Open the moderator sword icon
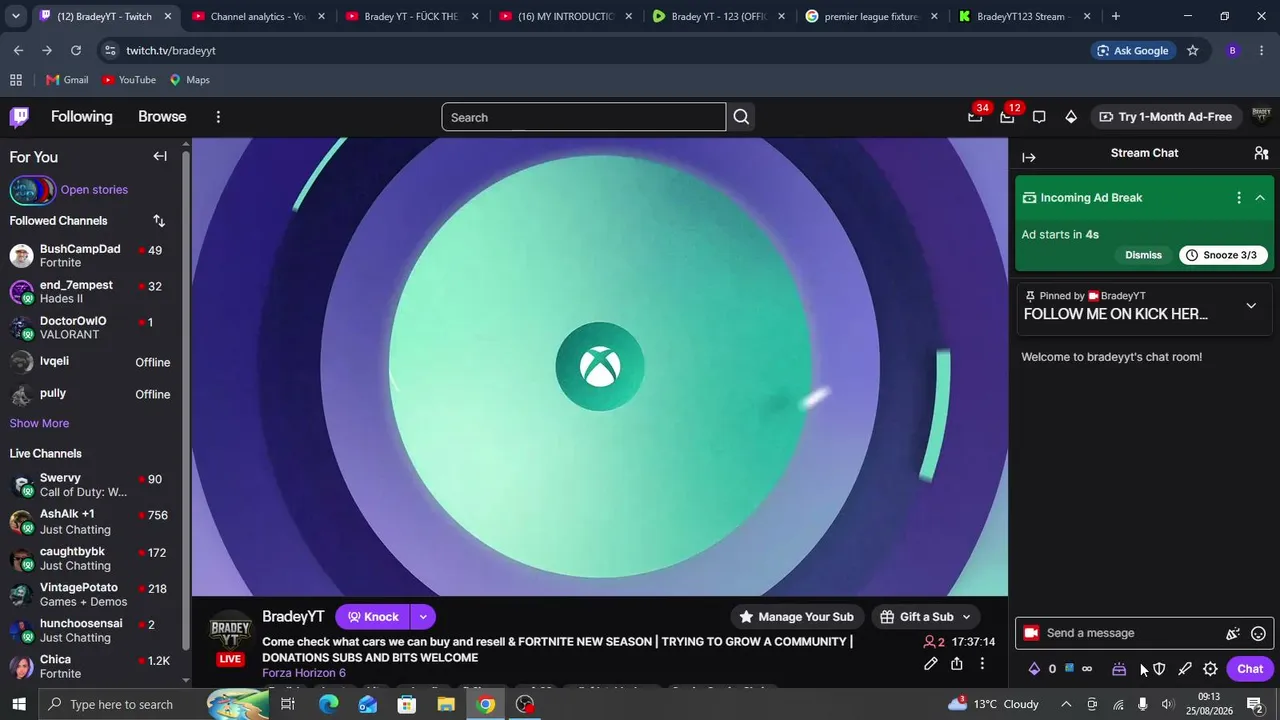 (x=1185, y=669)
